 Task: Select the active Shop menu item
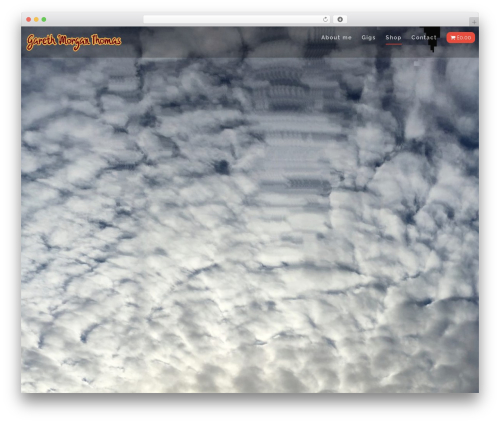click(x=393, y=38)
